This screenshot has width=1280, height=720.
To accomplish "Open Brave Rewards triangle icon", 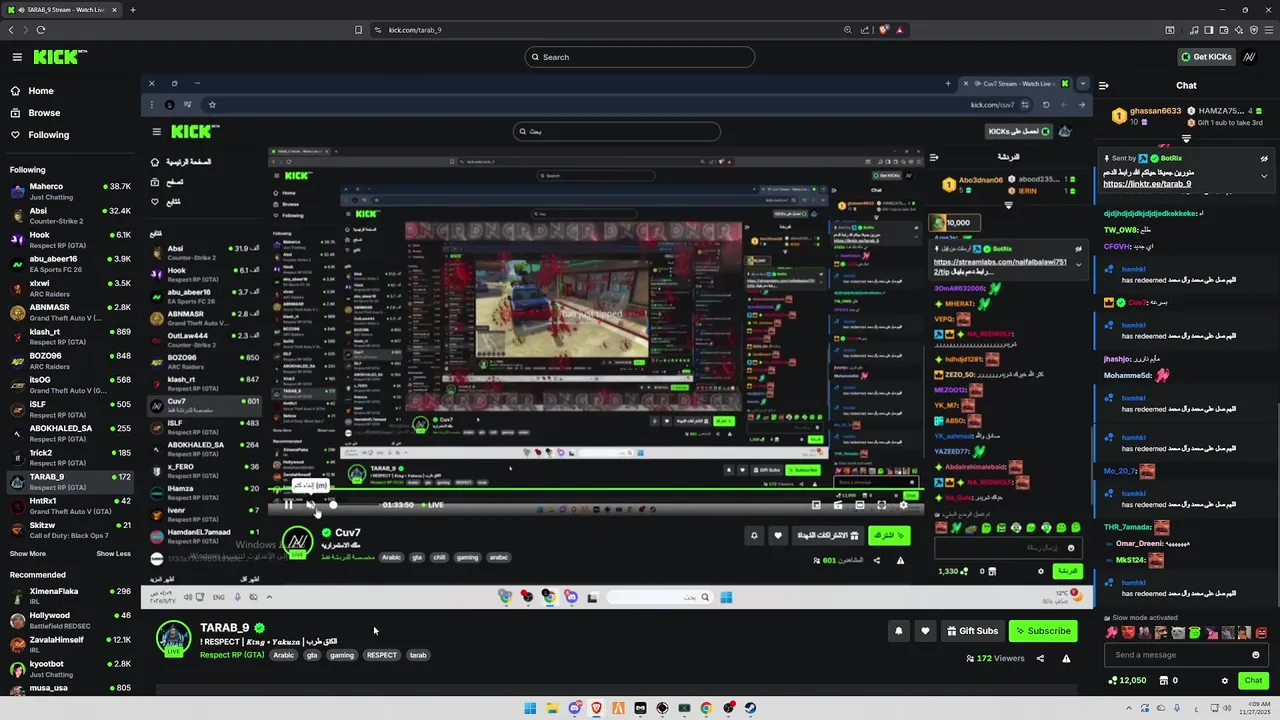I will pos(900,30).
